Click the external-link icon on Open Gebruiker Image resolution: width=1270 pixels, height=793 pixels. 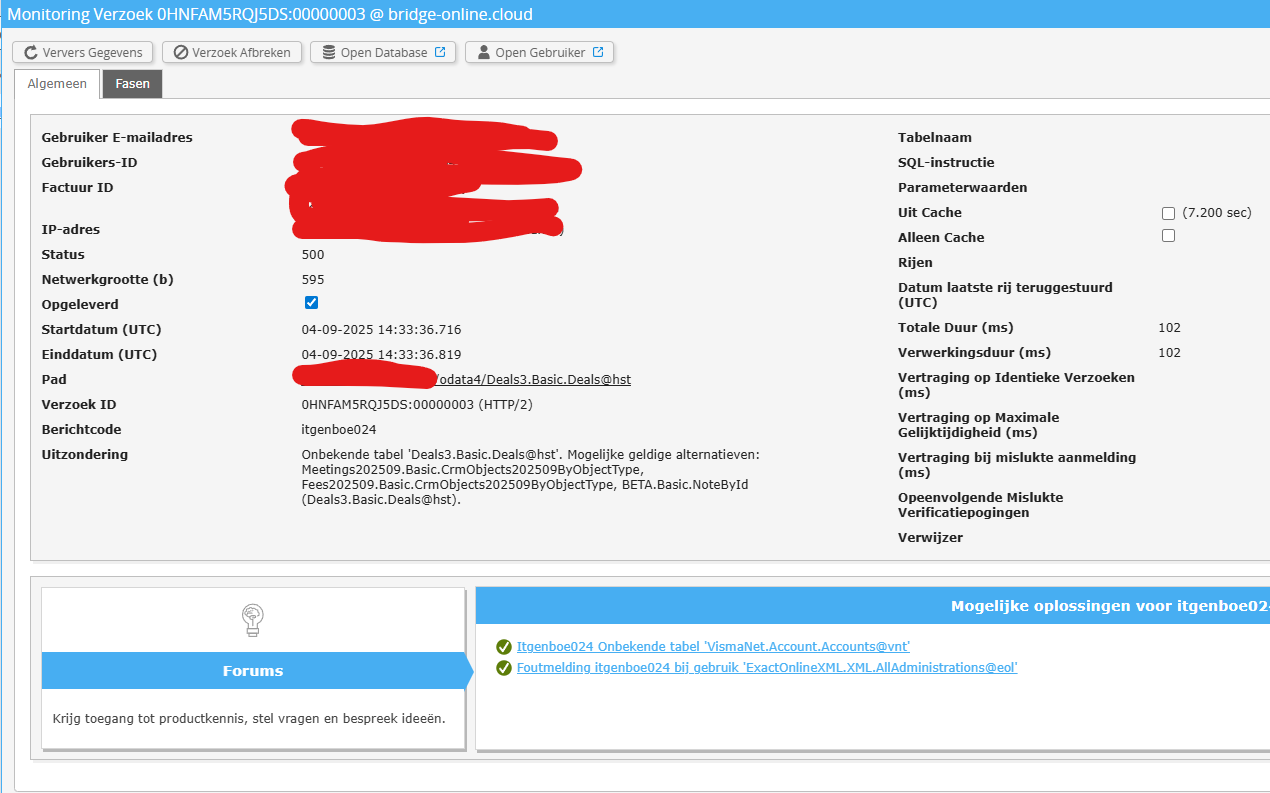598,53
